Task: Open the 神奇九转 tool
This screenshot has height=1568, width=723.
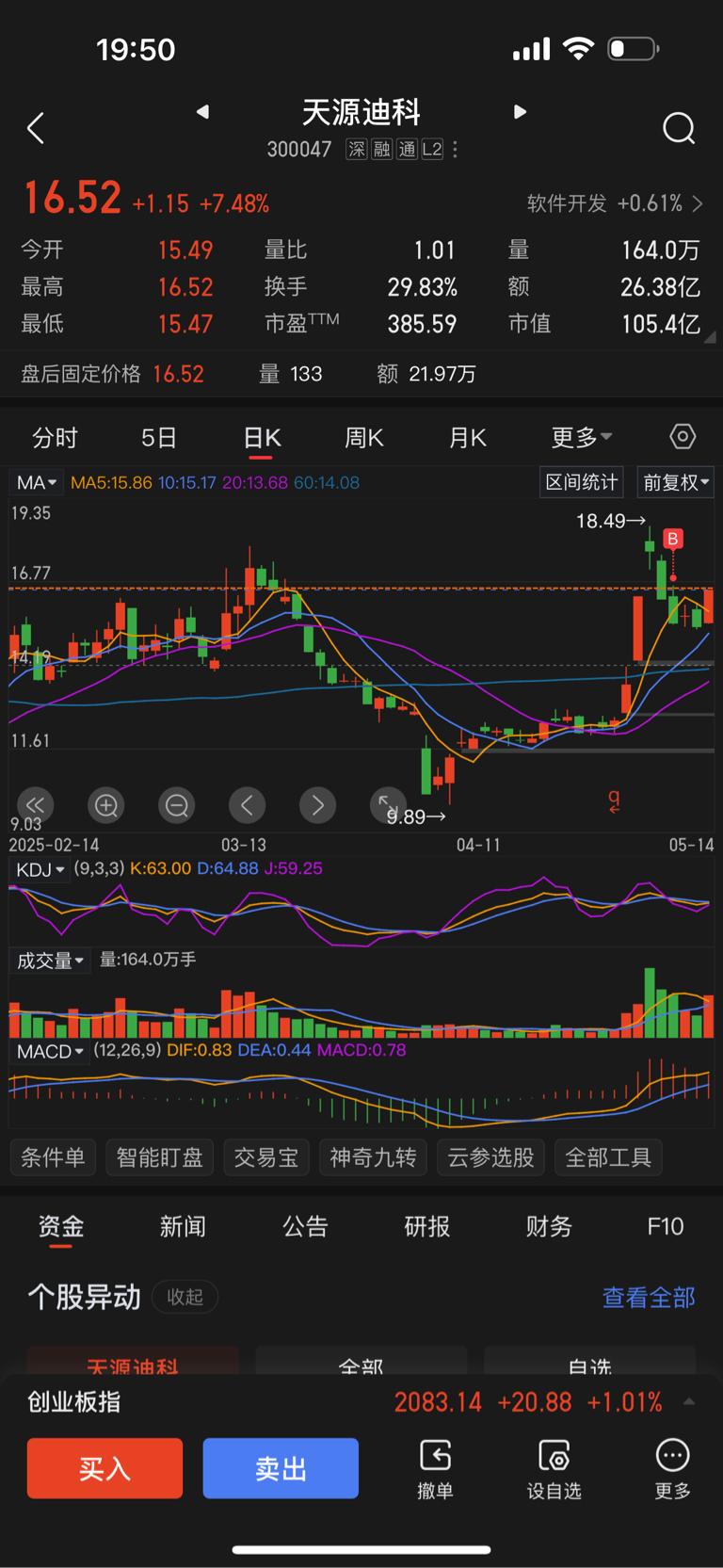Action: 373,1157
